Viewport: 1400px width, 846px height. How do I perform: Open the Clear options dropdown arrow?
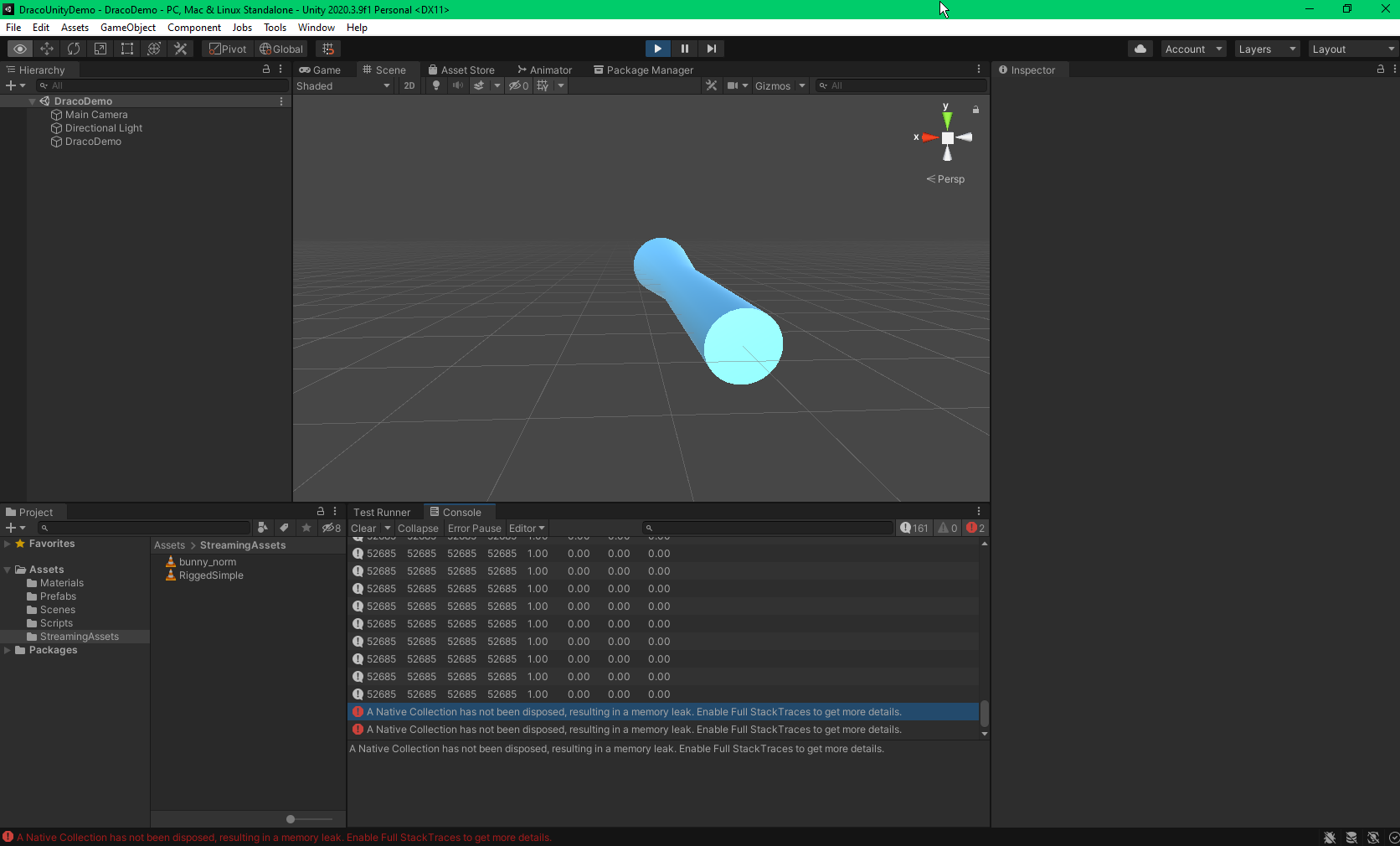click(x=388, y=528)
